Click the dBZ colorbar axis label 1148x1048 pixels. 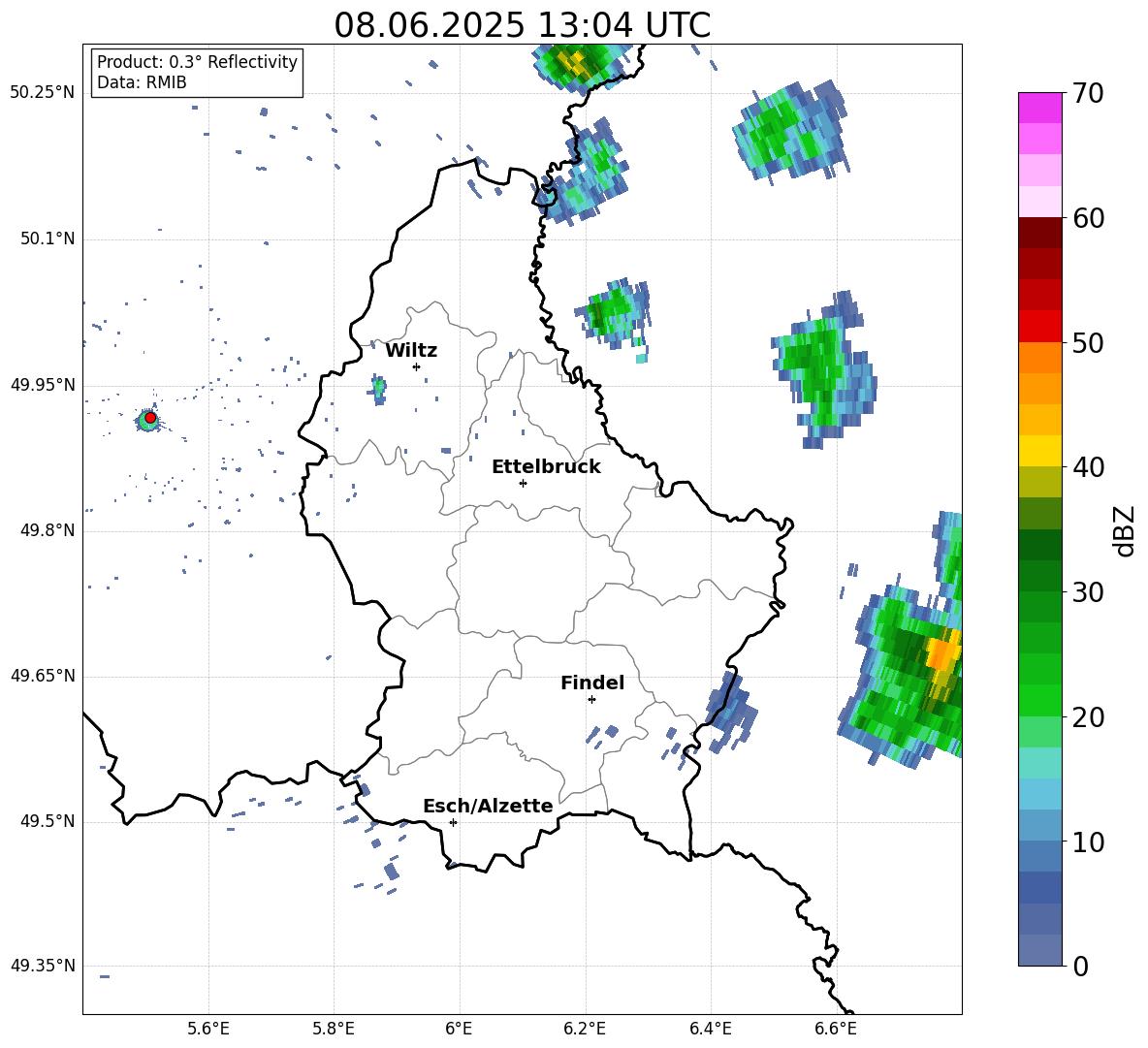(1126, 530)
